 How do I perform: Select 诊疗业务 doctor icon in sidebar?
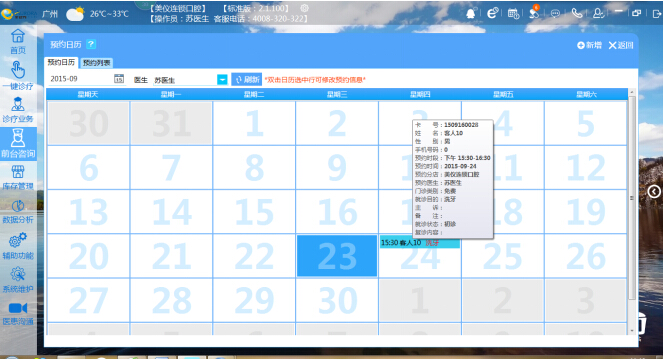pos(18,104)
